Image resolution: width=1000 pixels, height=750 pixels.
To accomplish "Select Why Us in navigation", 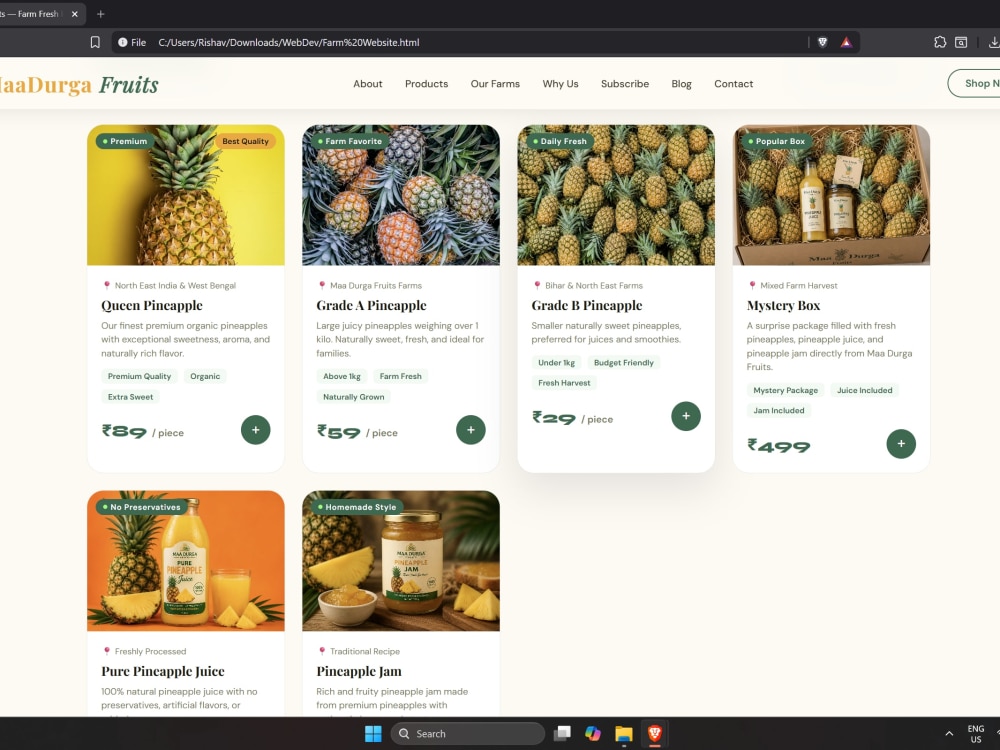I will click(x=561, y=84).
